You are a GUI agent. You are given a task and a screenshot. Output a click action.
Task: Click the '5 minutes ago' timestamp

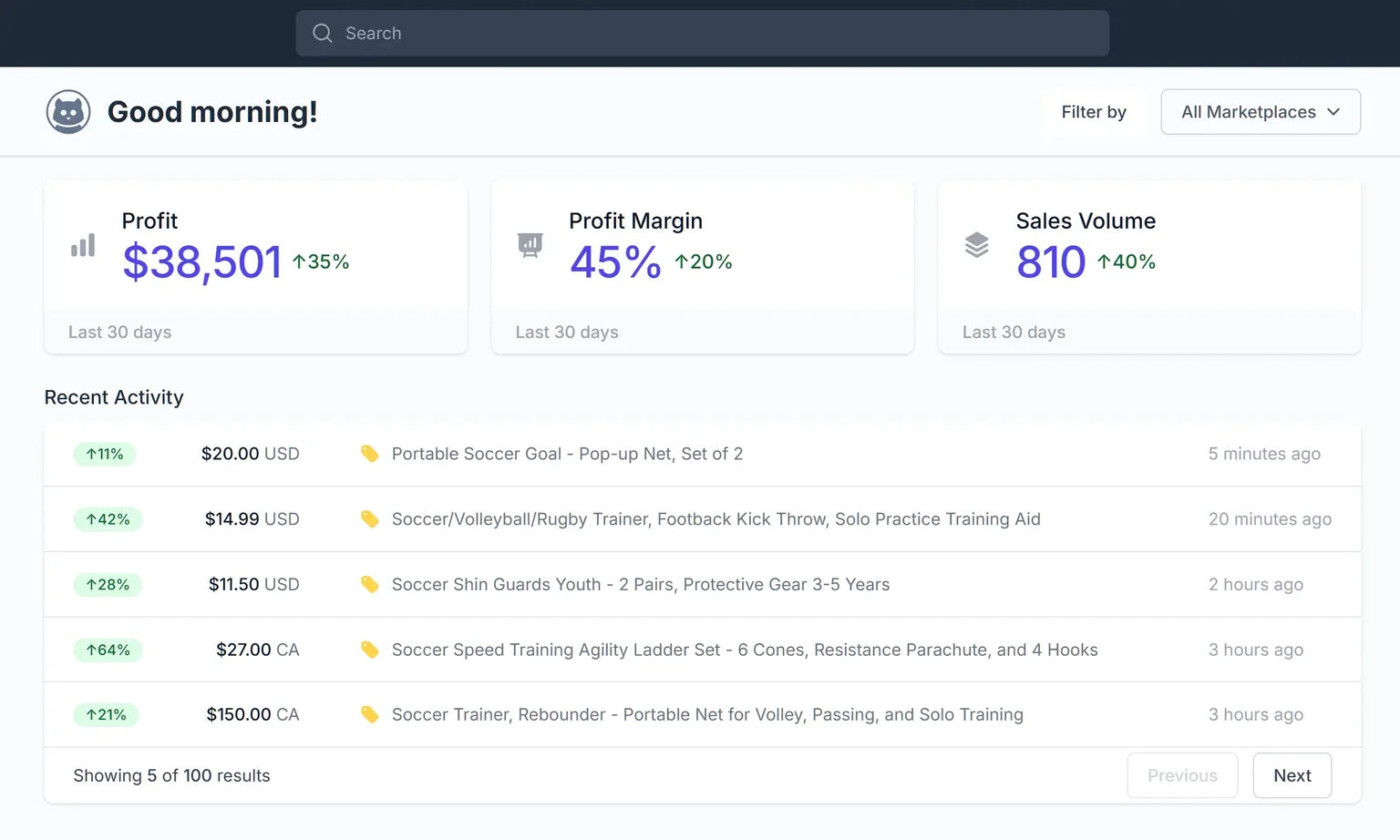click(x=1264, y=454)
